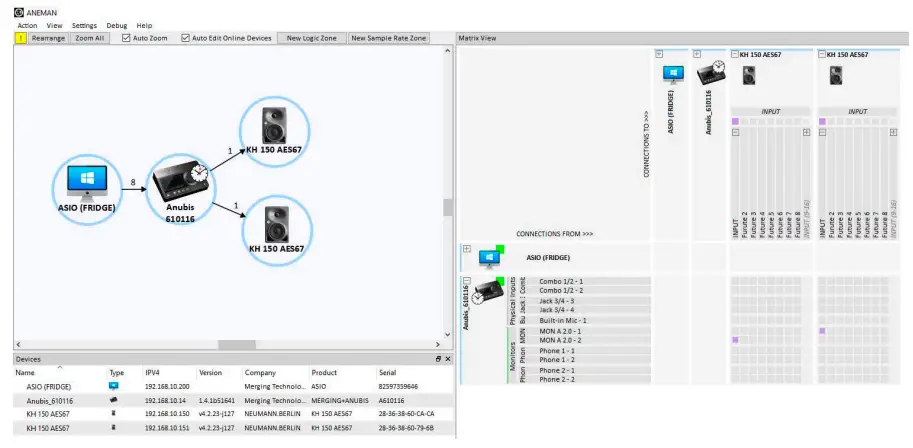Select the device row with serial 28-36-38-60-CA-CA
Screen dimensions: 913x448
(233, 414)
